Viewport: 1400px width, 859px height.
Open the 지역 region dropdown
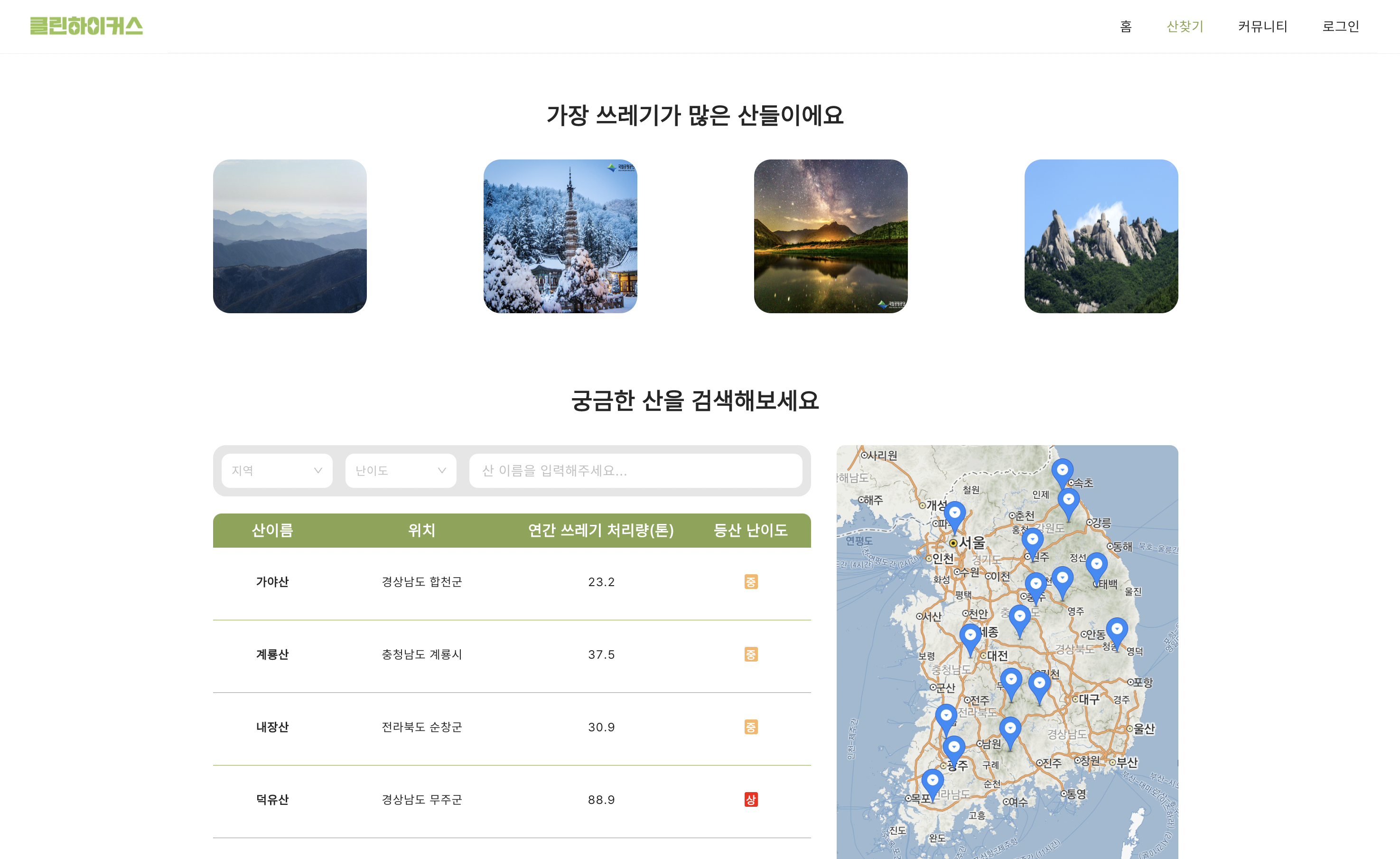pyautogui.click(x=277, y=470)
